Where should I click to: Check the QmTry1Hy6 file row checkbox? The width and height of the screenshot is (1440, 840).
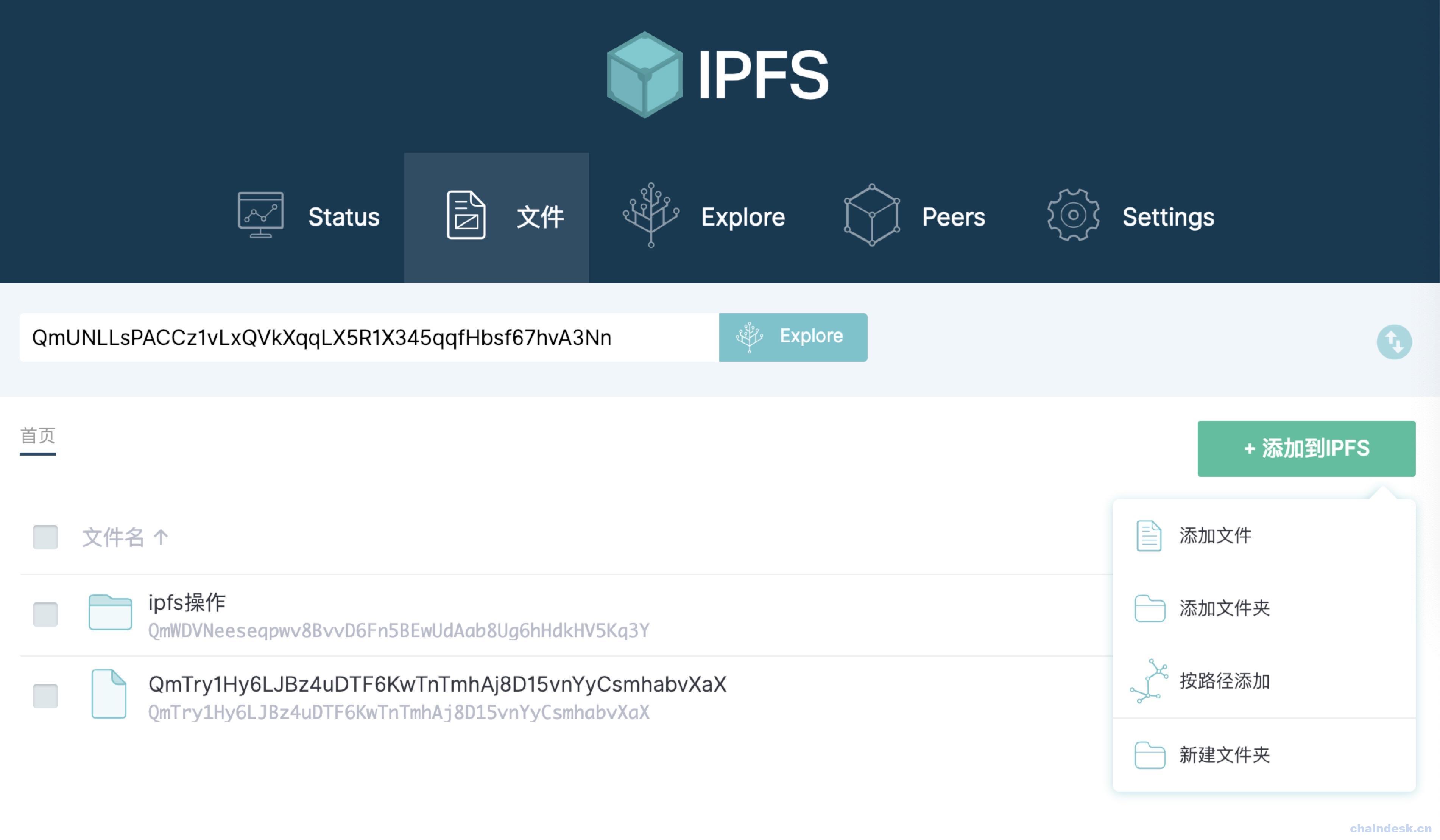[45, 695]
